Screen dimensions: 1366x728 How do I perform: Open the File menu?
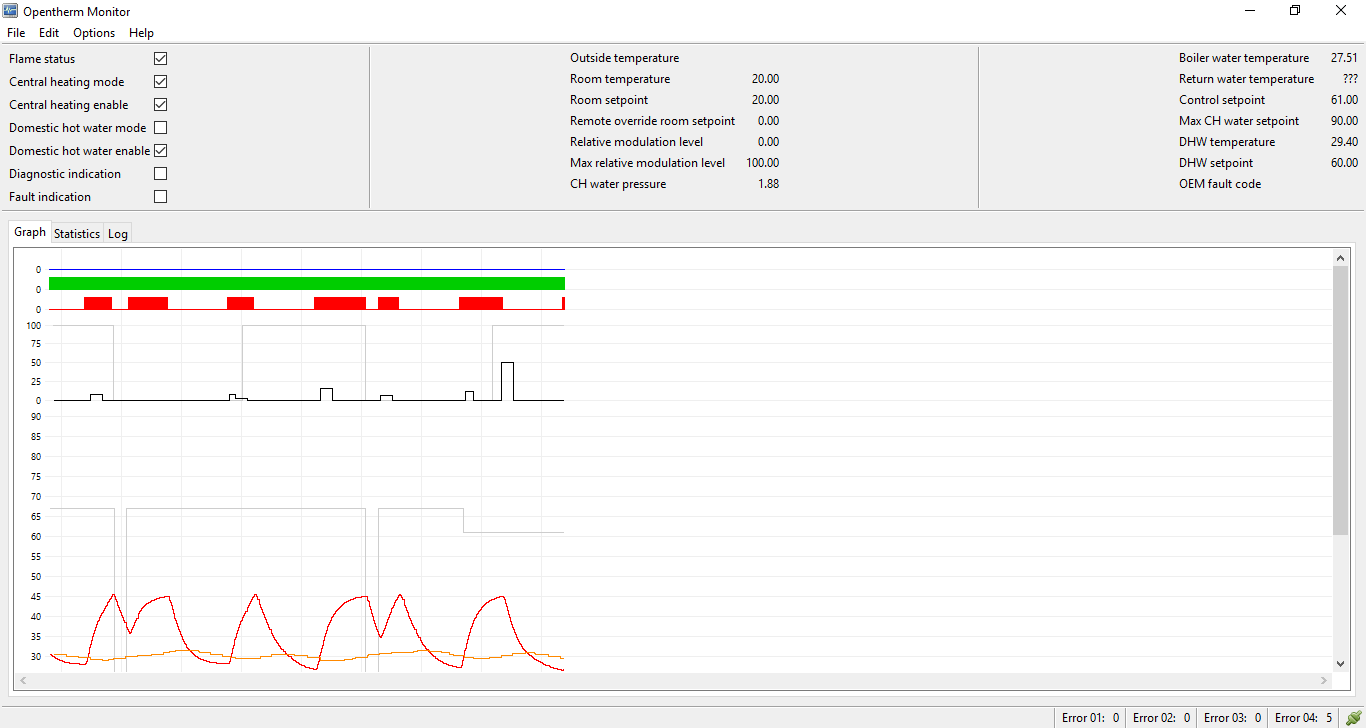pyautogui.click(x=16, y=33)
